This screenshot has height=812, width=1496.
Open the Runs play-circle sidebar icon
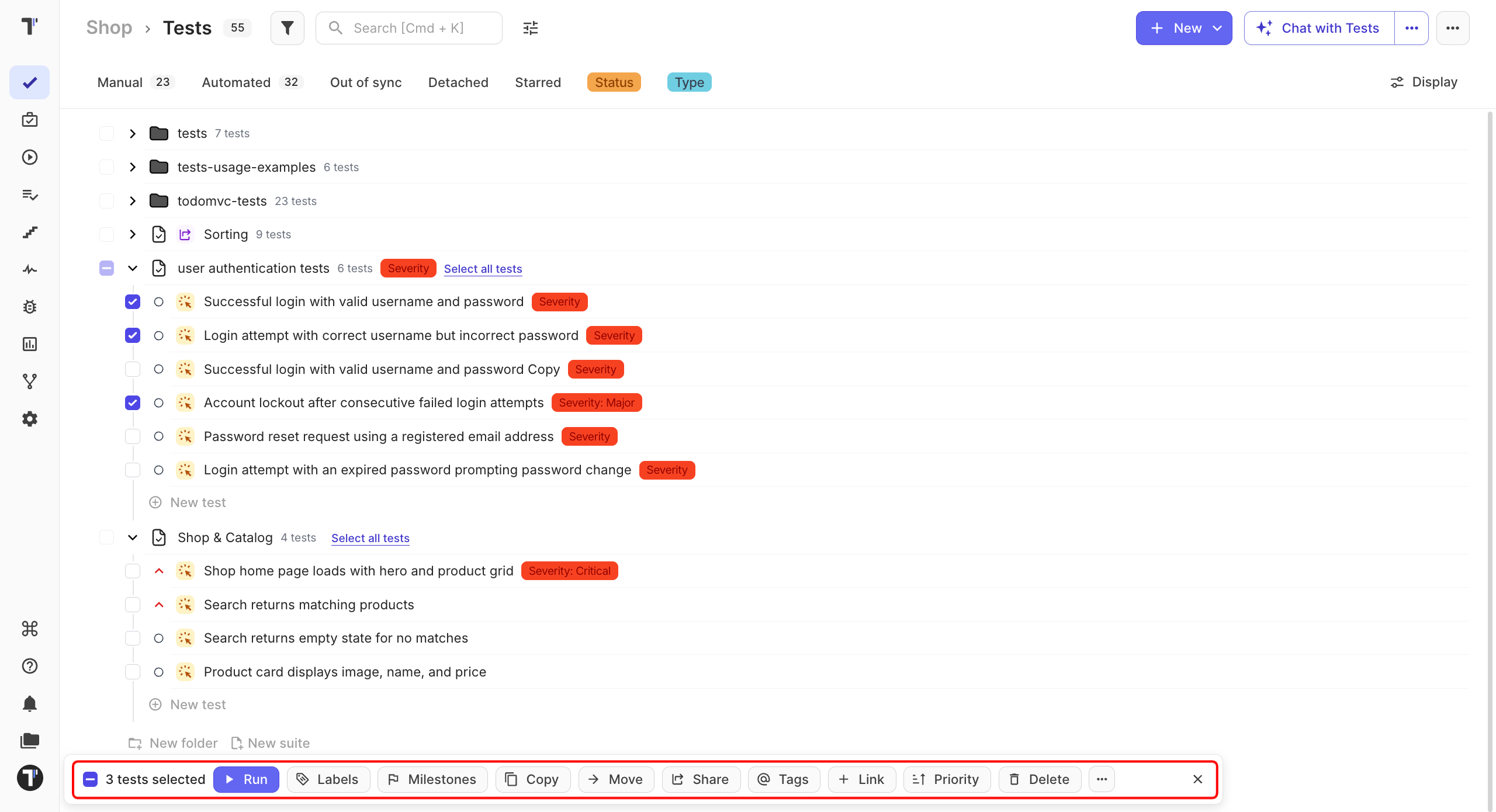[30, 157]
